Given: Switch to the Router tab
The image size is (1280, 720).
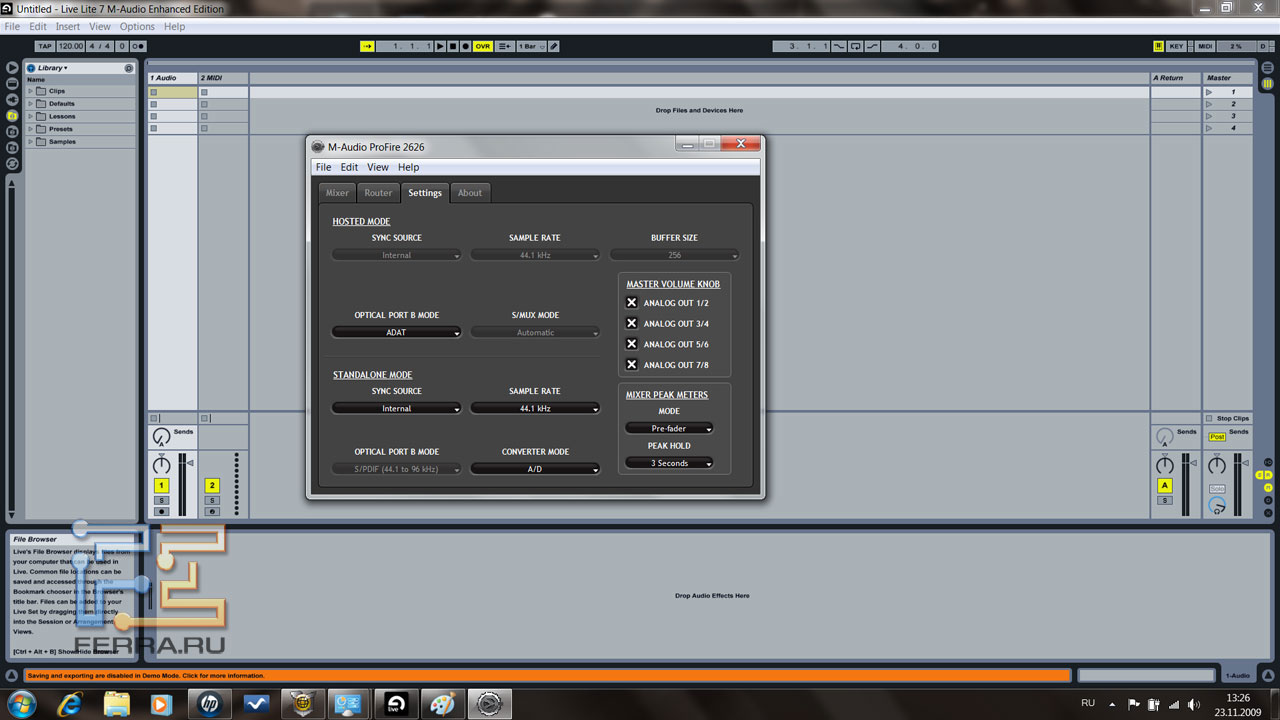Looking at the screenshot, I should pos(378,193).
